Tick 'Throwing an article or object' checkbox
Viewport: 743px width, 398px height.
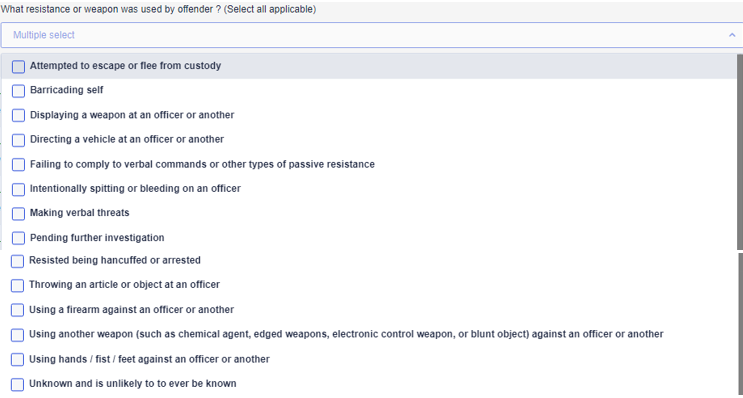point(18,286)
